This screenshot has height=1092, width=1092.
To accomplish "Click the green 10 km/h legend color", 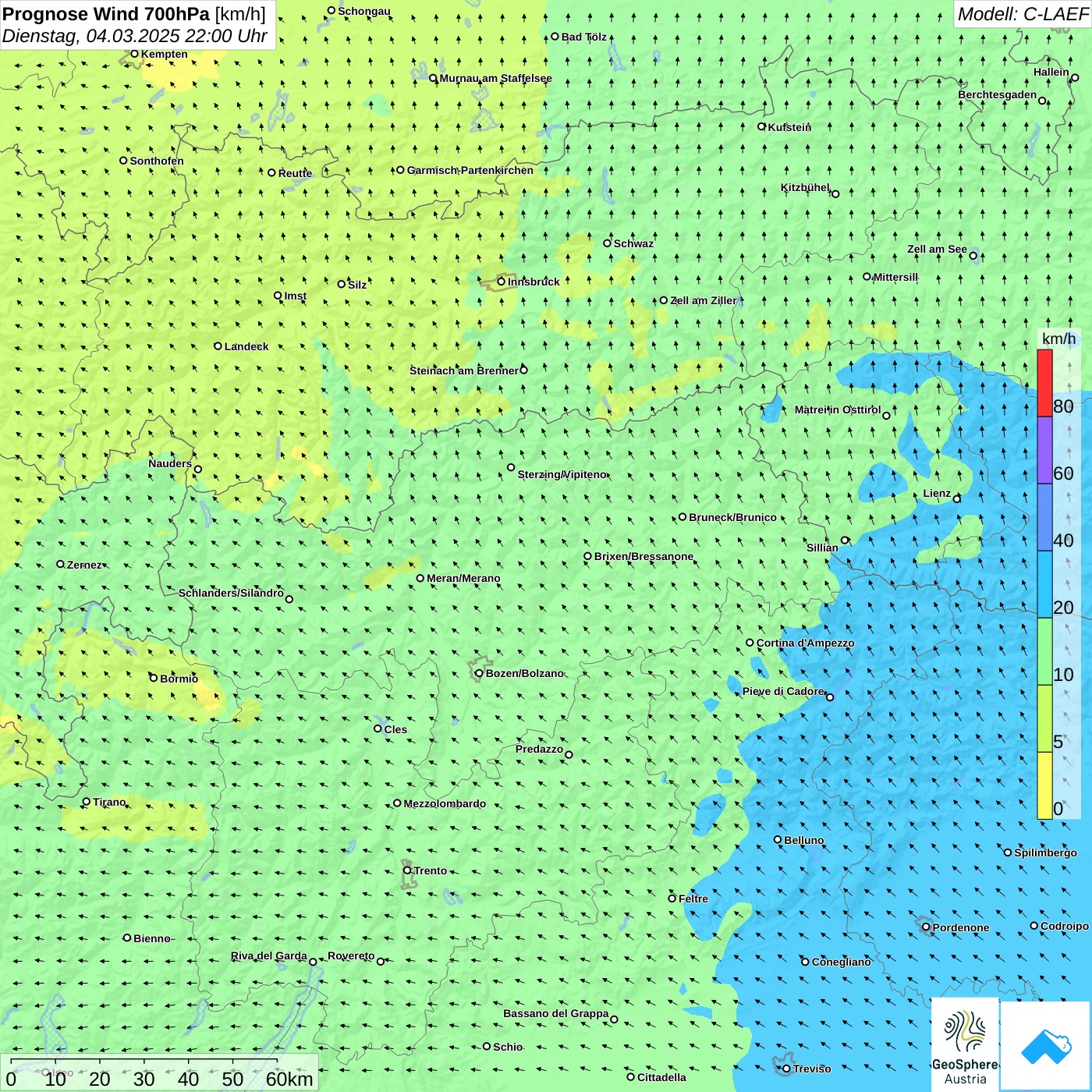I will 1044,651.
